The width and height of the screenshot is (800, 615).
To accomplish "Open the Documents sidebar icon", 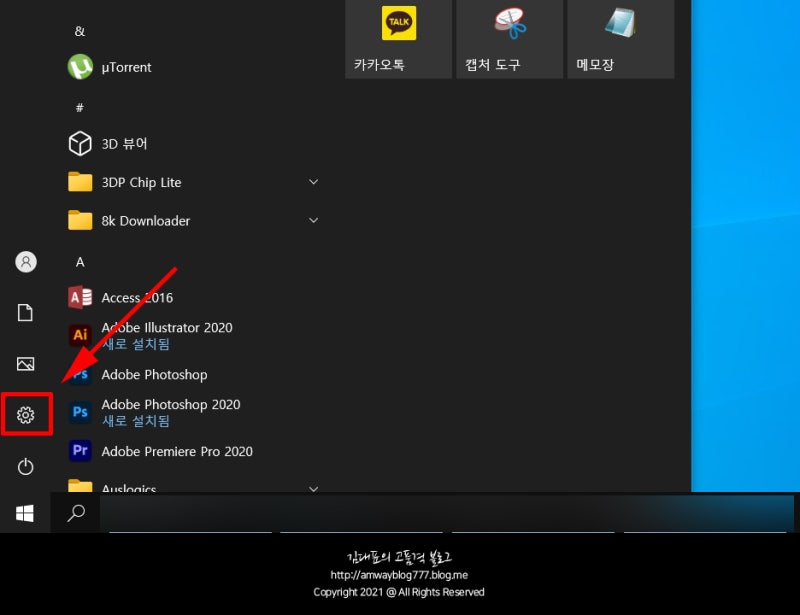I will pos(26,312).
